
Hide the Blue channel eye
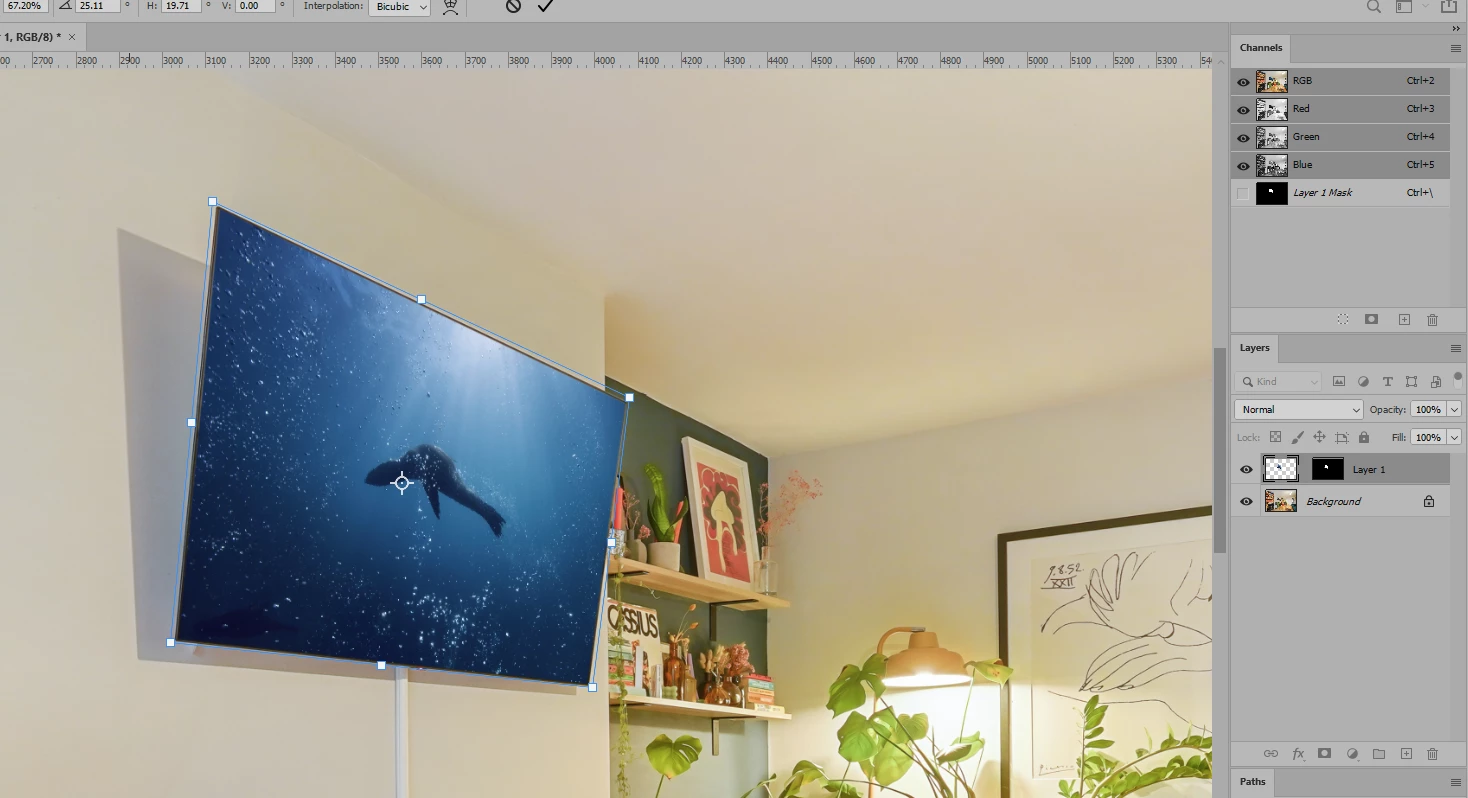(1243, 165)
